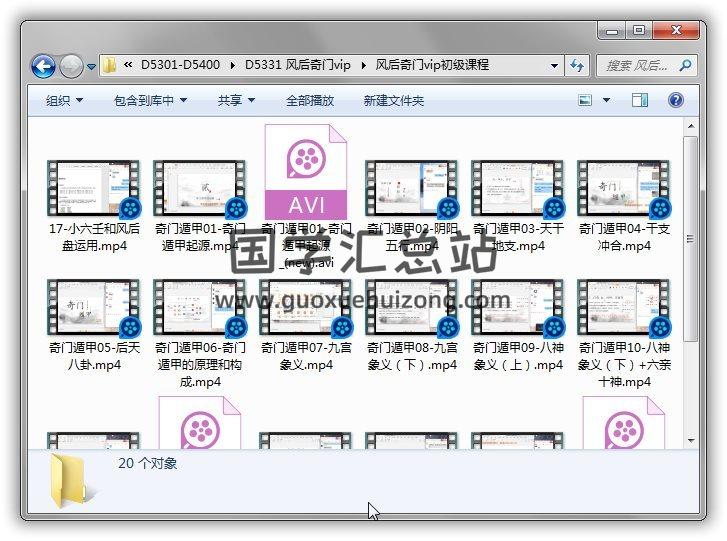Screen dimensions: 727x541
Task: Click the refresh button beside address bar
Action: (x=577, y=66)
